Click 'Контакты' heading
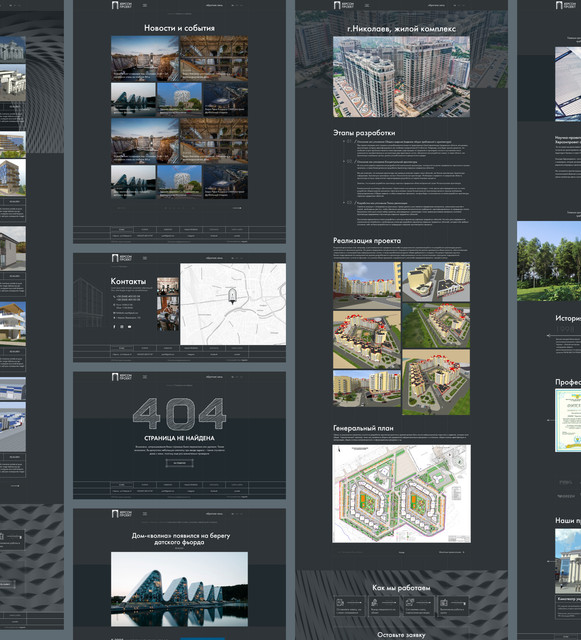The height and width of the screenshot is (640, 581). [128, 281]
